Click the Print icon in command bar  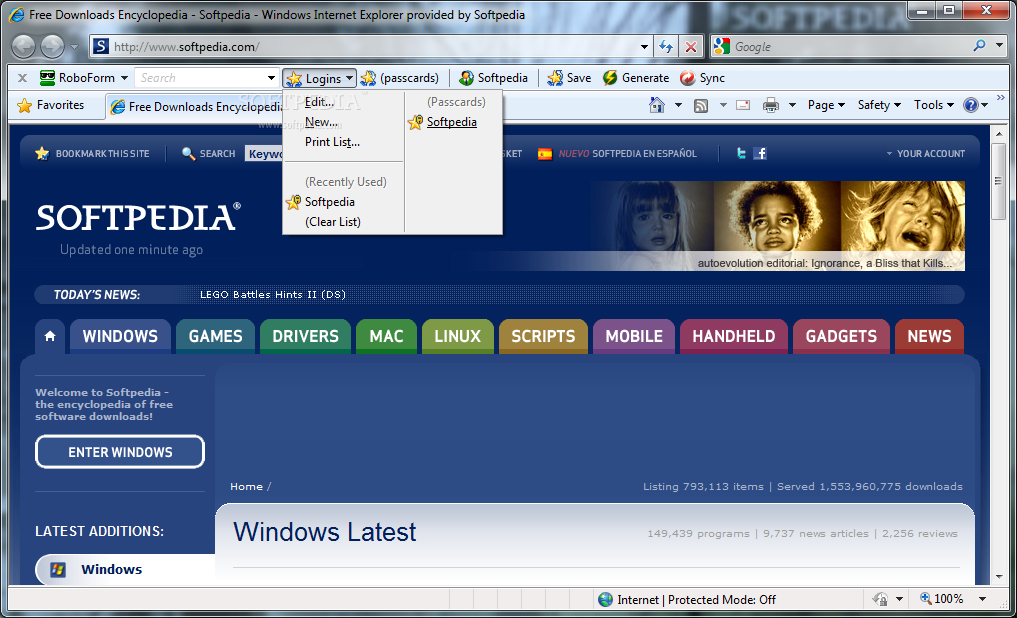pyautogui.click(x=771, y=105)
